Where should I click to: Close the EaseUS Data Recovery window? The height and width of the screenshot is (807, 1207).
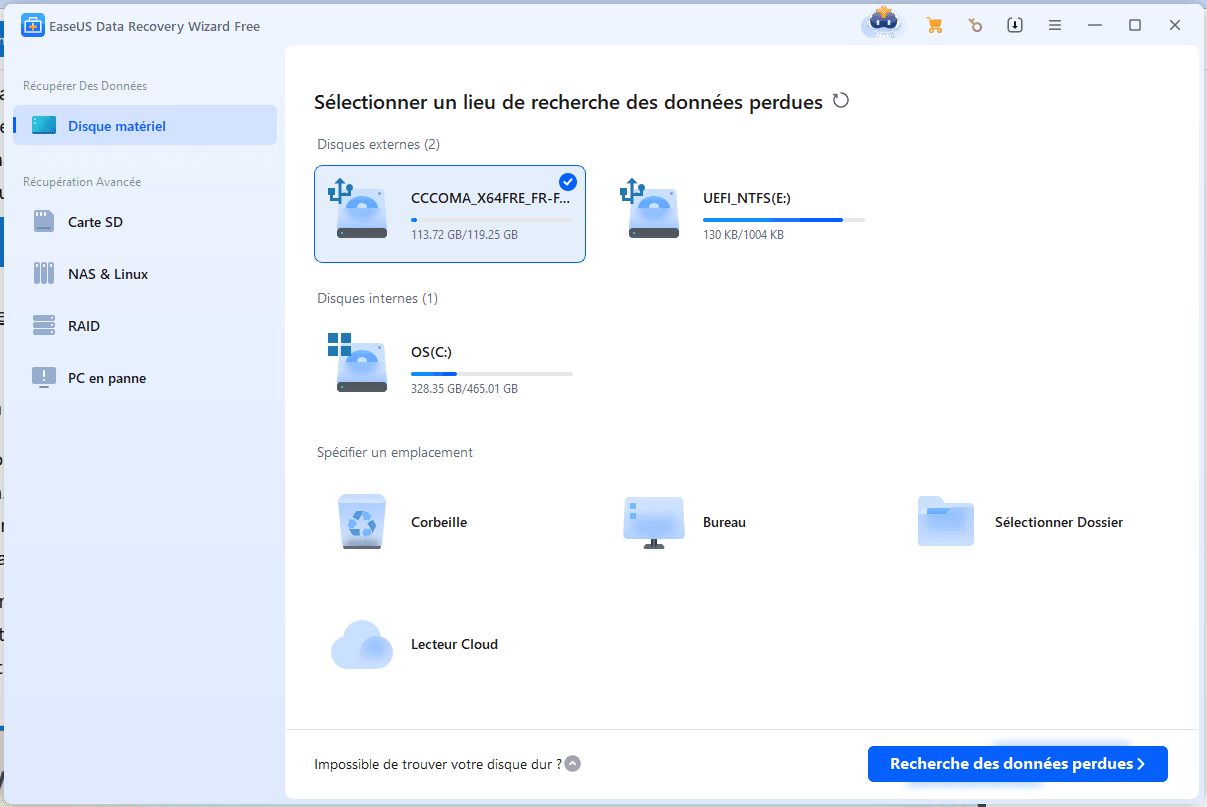click(x=1175, y=26)
